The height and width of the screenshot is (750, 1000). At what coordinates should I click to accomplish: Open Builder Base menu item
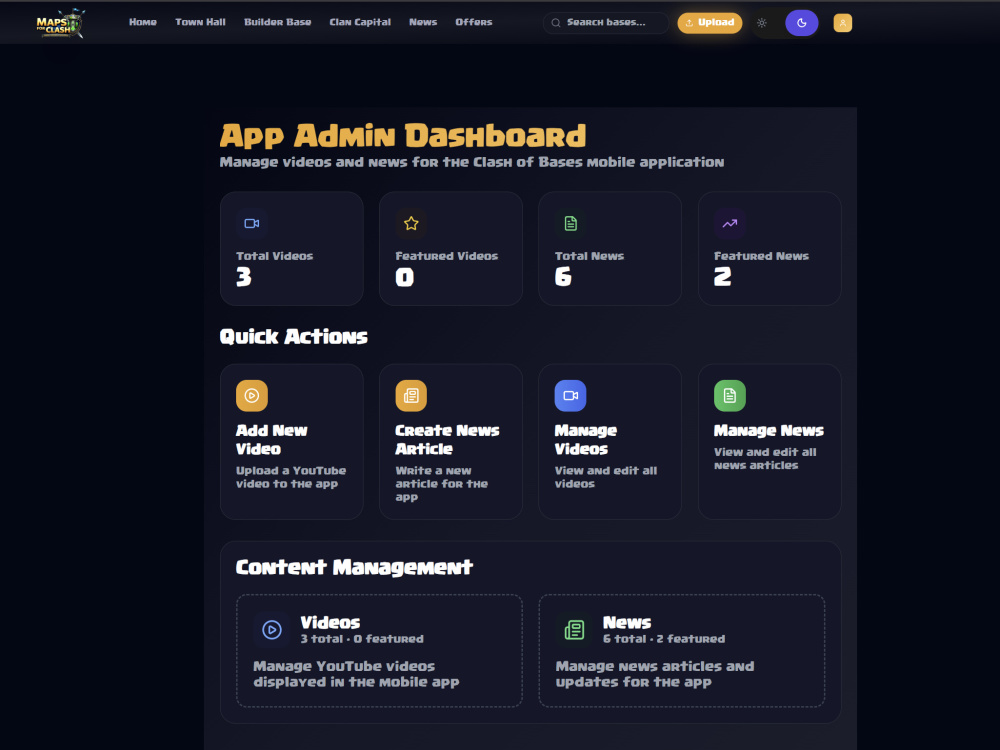[x=277, y=22]
